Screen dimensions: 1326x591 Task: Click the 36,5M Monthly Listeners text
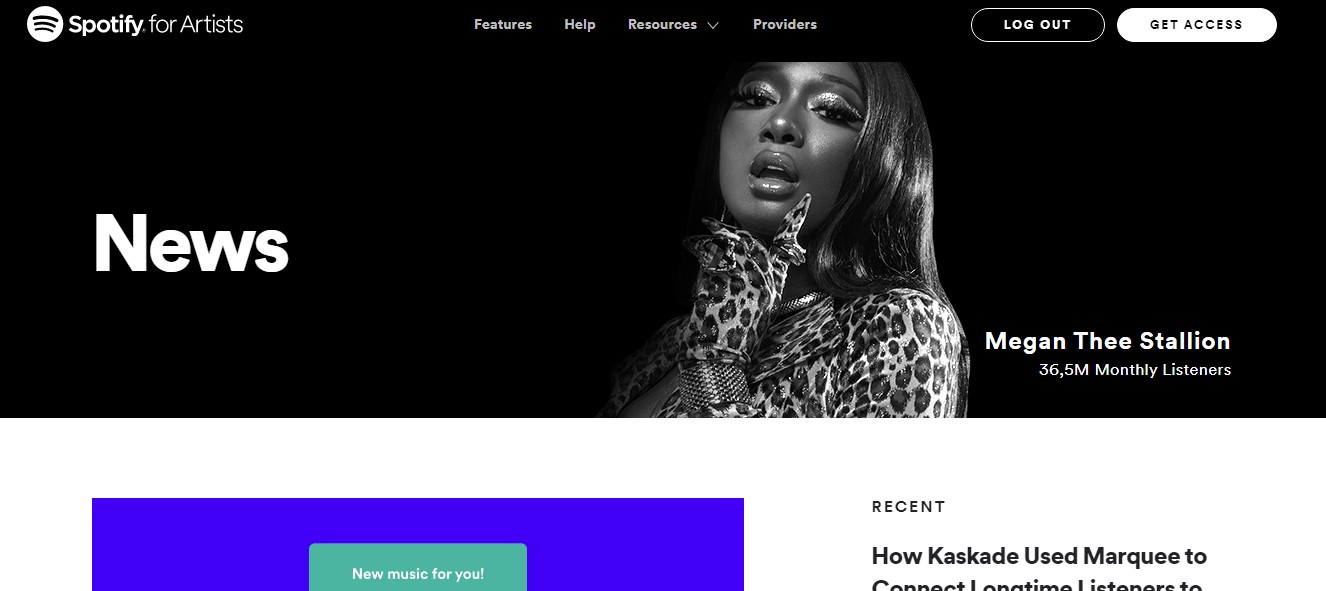coord(1135,370)
